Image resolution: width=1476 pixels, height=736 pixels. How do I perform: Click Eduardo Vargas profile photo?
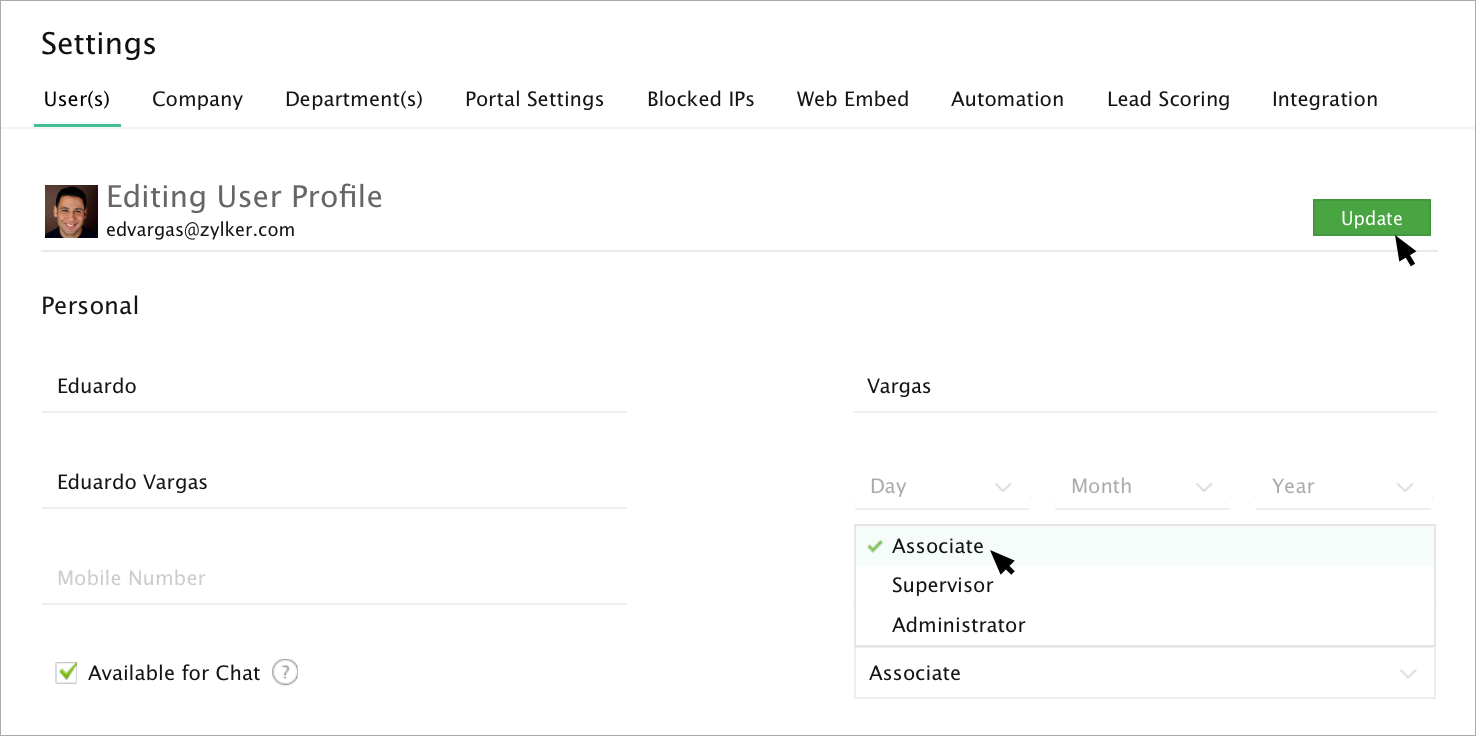coord(71,211)
